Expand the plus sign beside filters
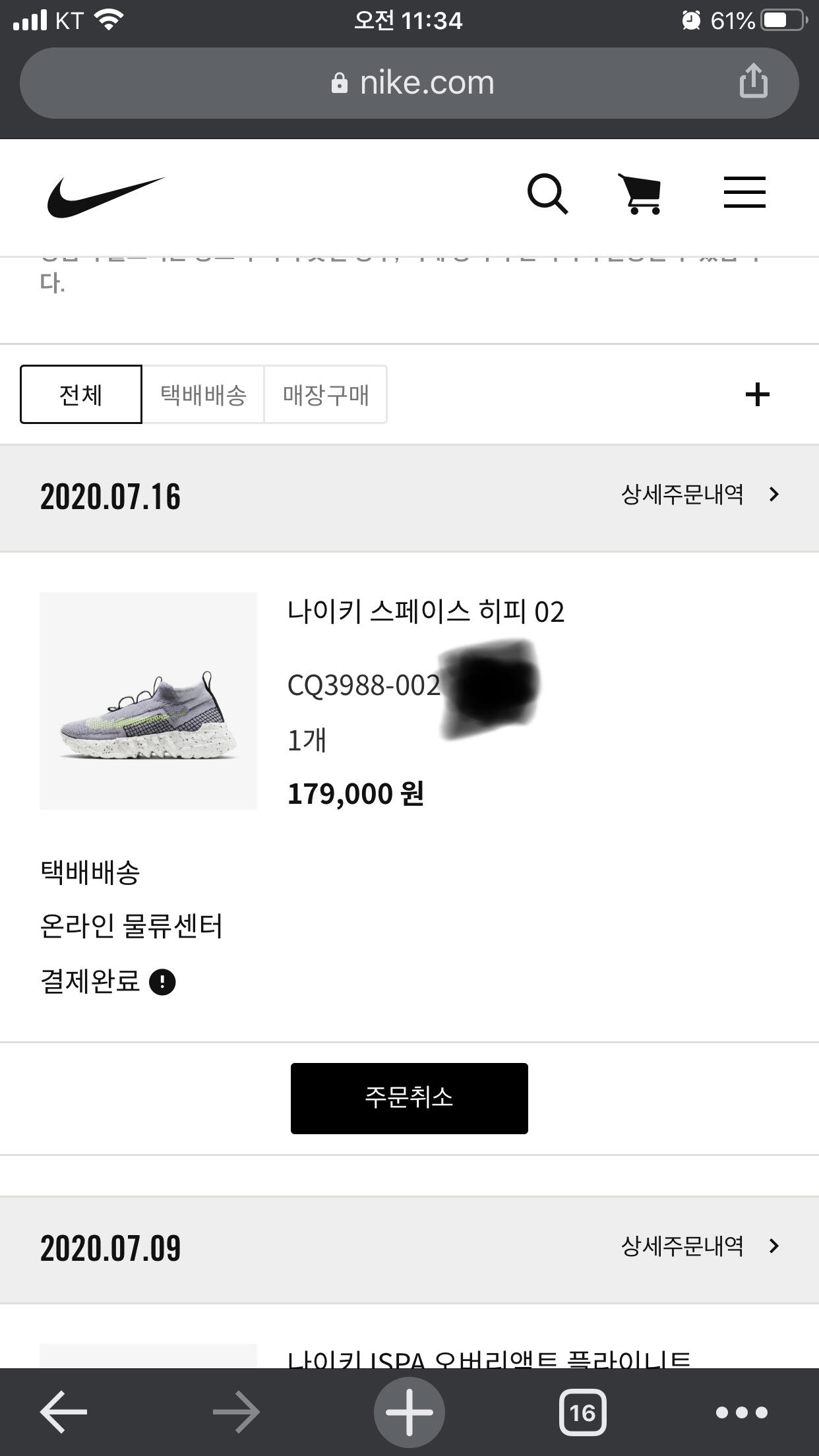This screenshot has width=819, height=1456. [x=757, y=394]
